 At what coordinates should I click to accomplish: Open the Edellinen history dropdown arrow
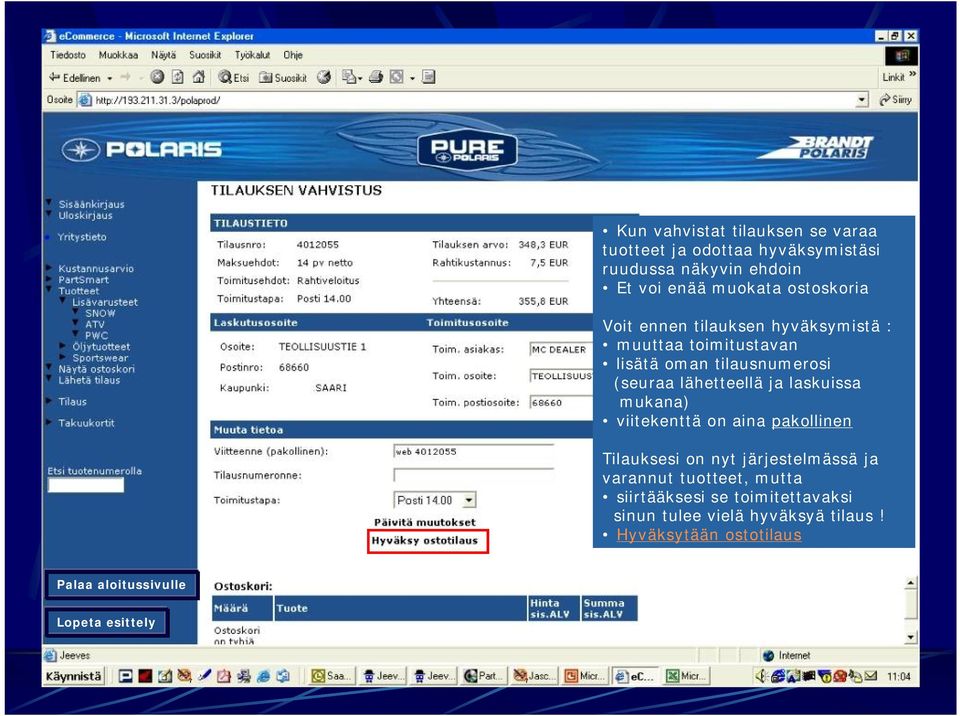pos(110,78)
